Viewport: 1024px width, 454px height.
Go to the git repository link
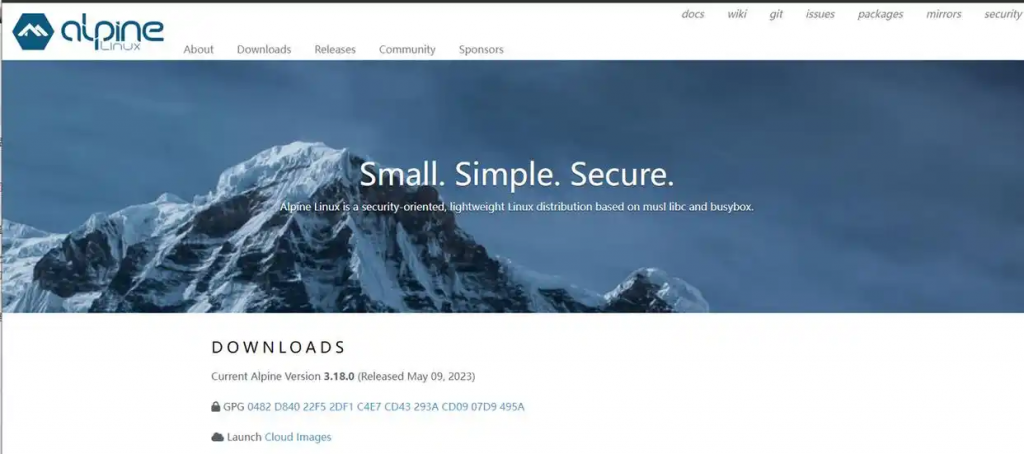pos(776,14)
